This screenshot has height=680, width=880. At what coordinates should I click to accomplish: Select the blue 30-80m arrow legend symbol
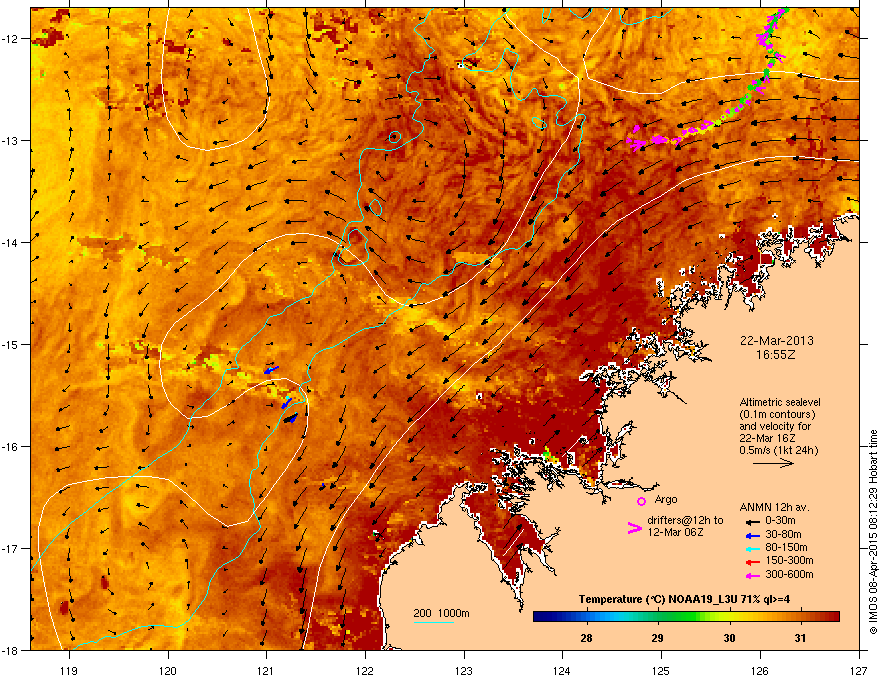tap(753, 535)
